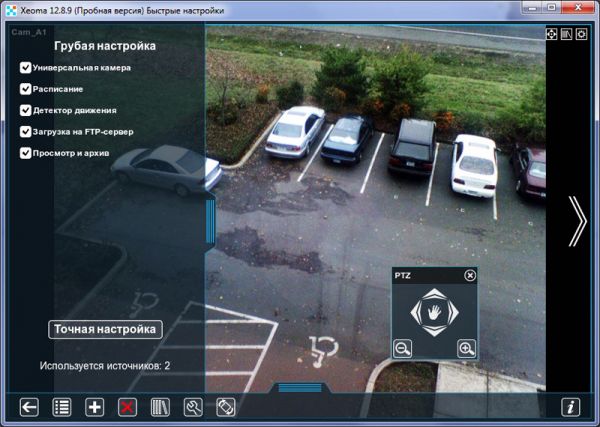Click the Точная настройка button
The width and height of the screenshot is (600, 427).
point(105,329)
